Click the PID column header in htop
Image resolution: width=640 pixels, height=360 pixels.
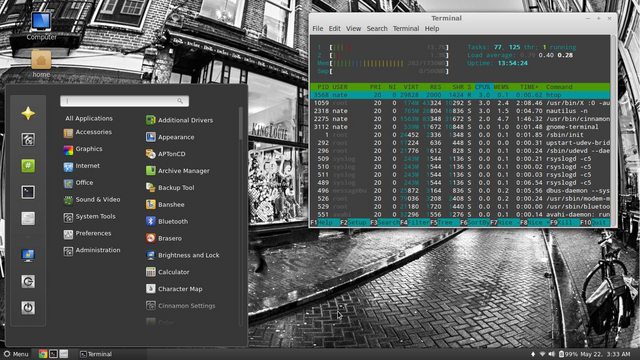click(323, 87)
